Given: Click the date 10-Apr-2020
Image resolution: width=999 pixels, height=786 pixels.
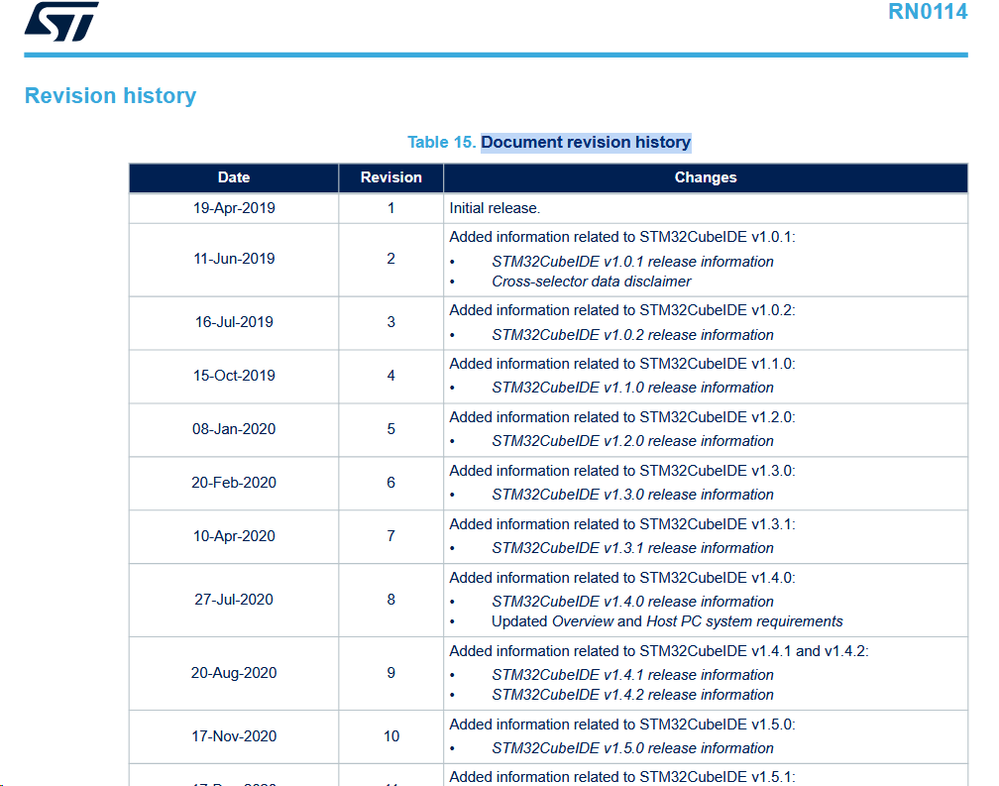Looking at the screenshot, I should 234,536.
